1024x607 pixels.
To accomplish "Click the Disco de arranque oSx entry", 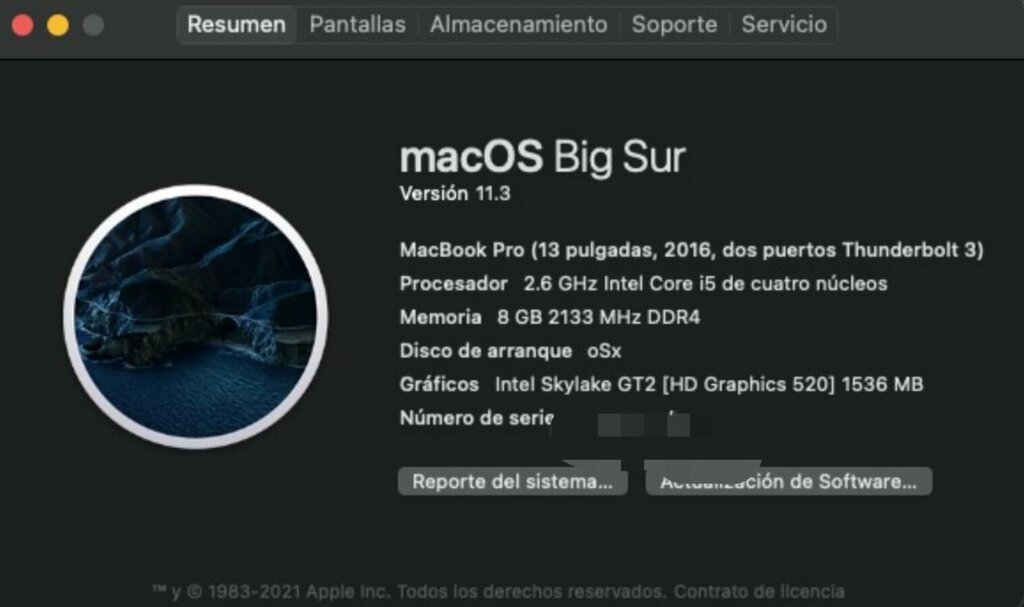I will coord(510,351).
